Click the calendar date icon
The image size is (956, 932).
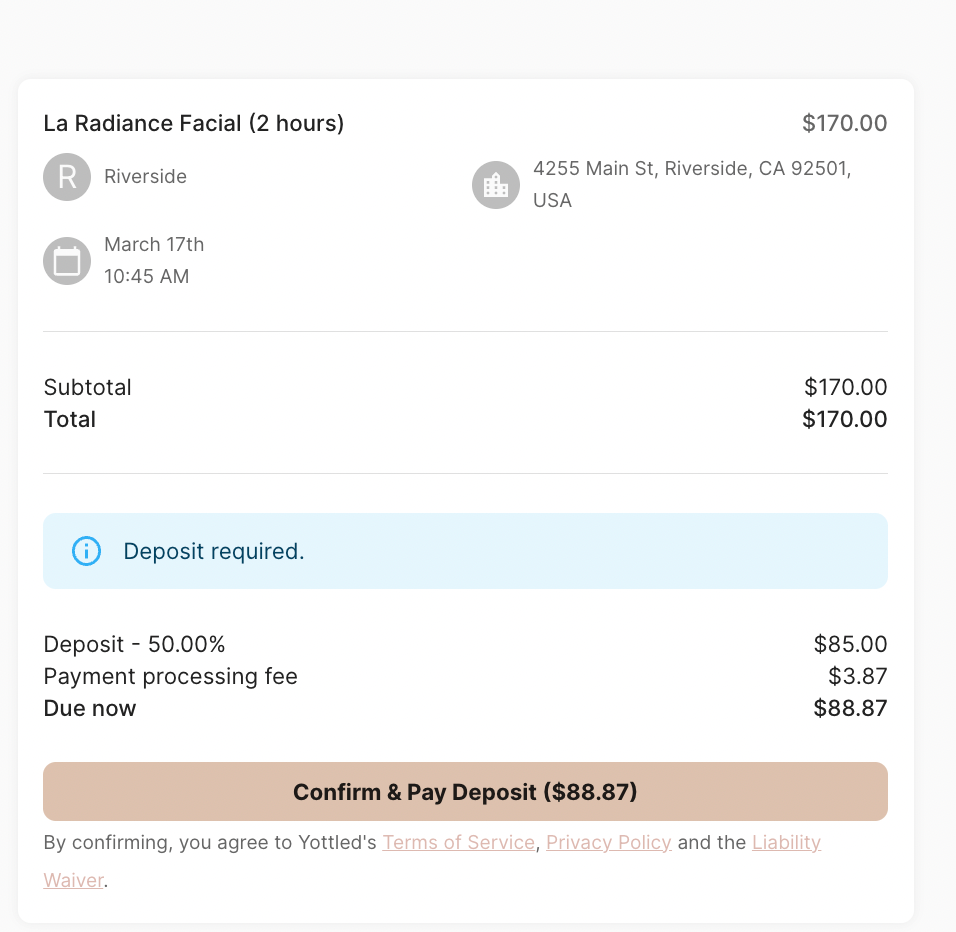click(67, 261)
